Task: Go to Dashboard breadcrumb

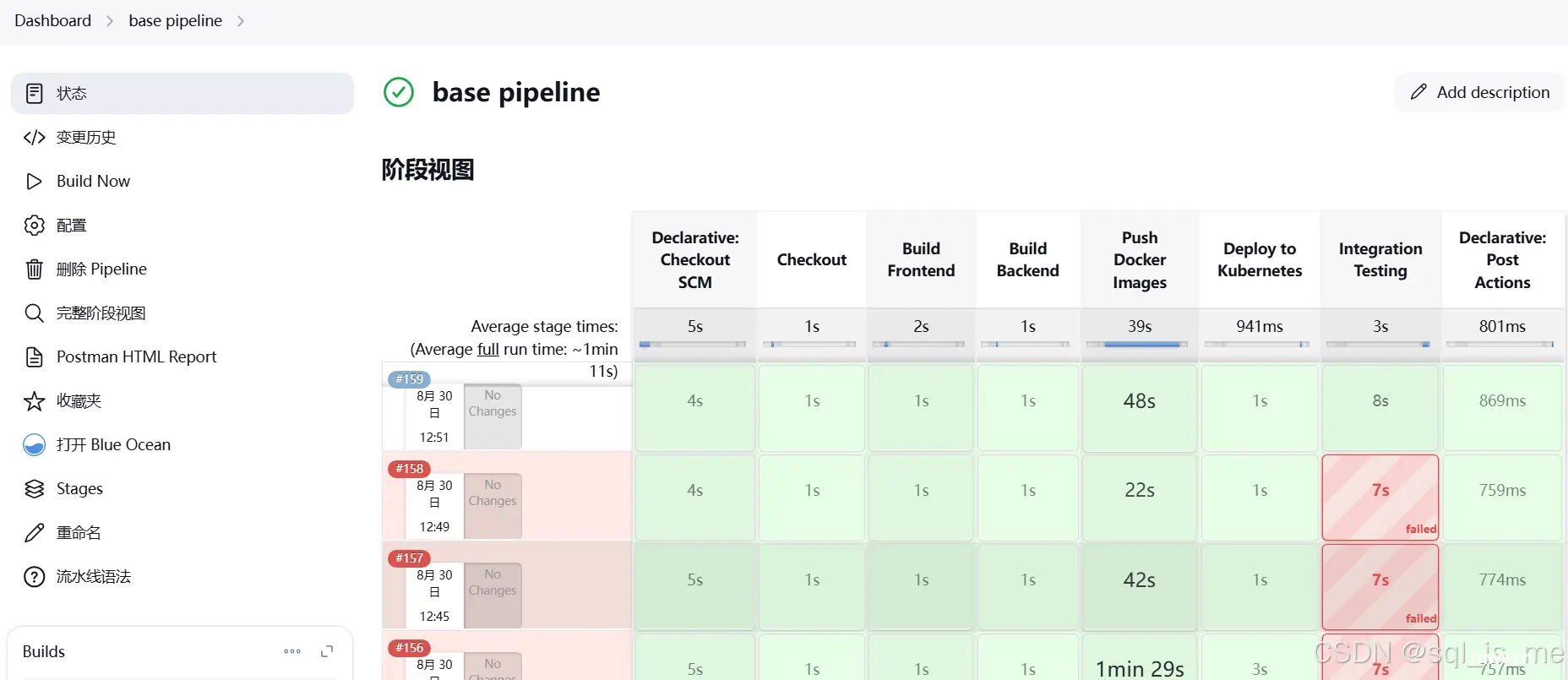Action: [52, 20]
